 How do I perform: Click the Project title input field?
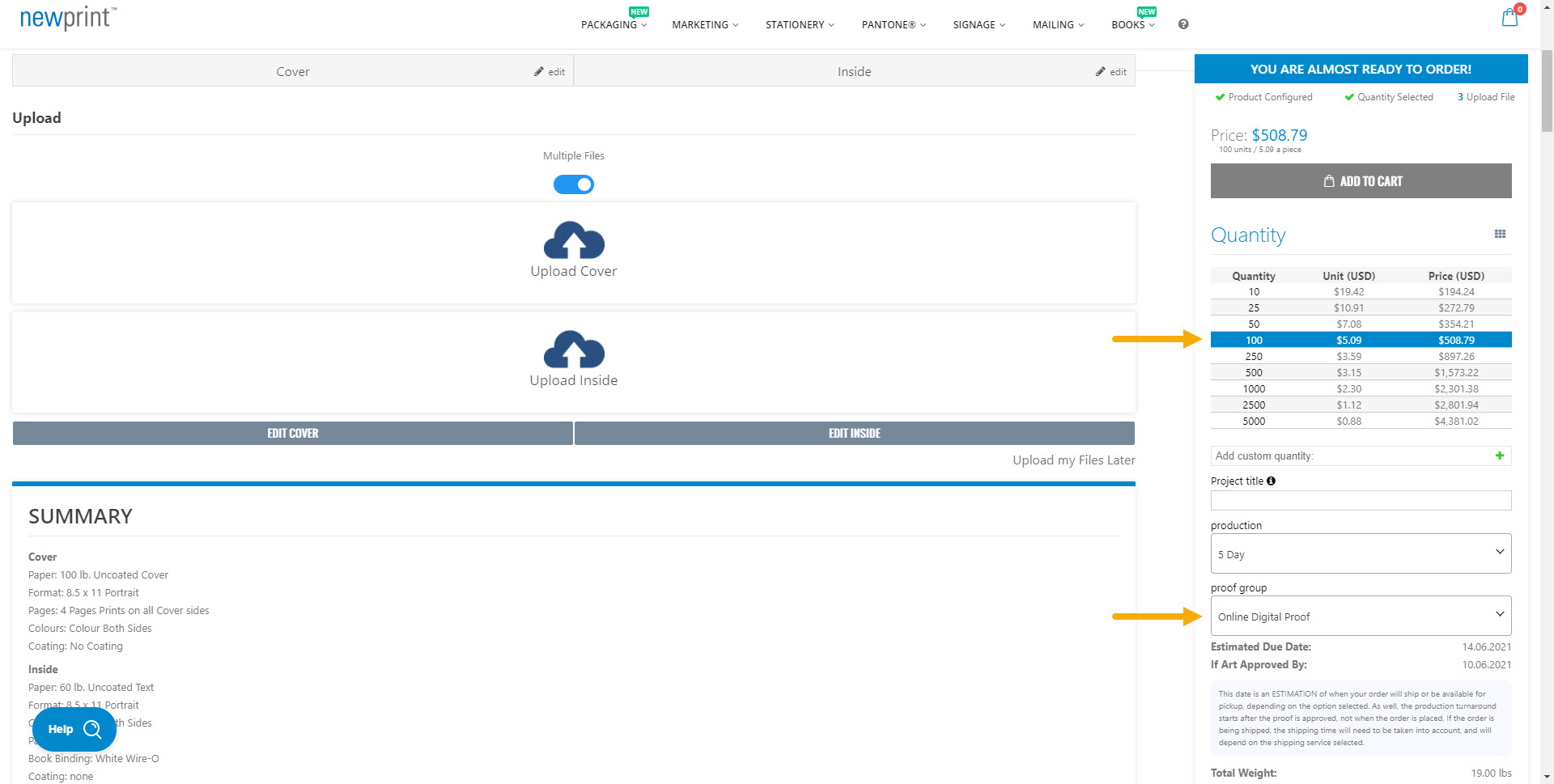tap(1361, 500)
